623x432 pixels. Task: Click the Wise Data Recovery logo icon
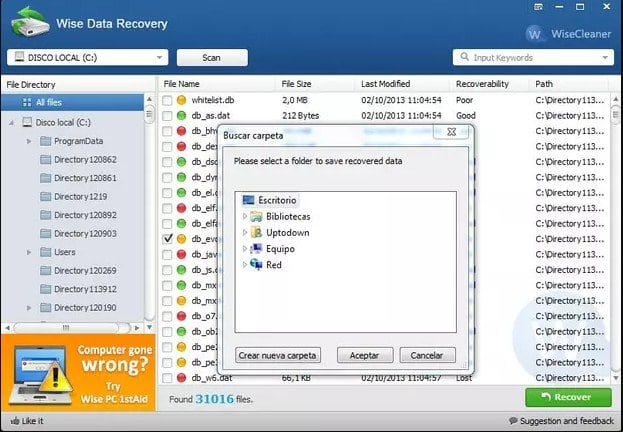30,22
